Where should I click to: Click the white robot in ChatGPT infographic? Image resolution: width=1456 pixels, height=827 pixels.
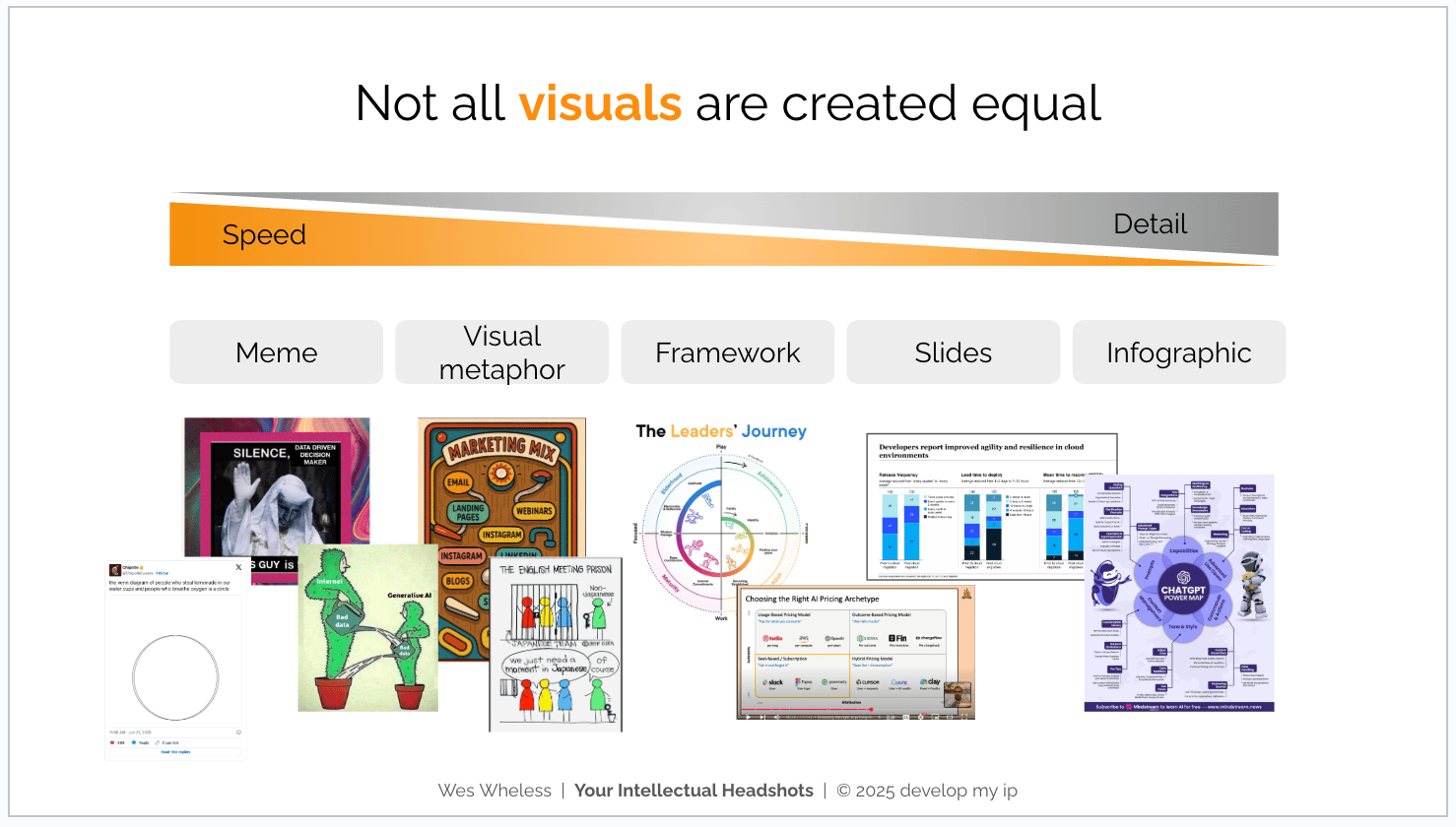[1251, 583]
